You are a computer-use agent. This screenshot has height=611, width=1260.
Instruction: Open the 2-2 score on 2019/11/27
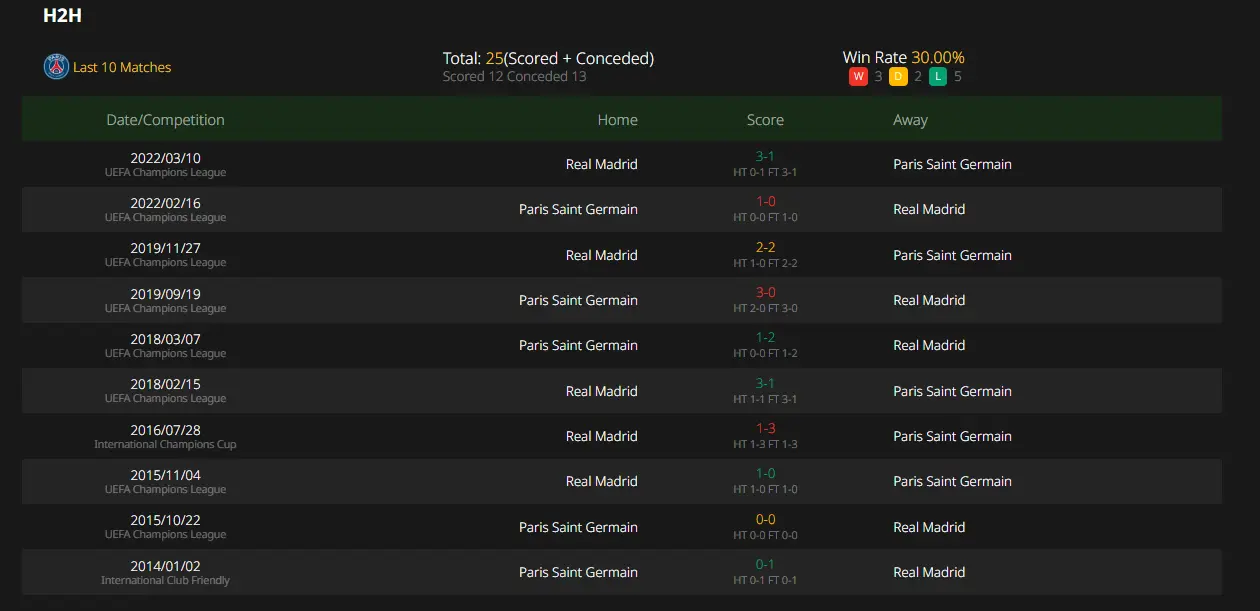(x=765, y=248)
